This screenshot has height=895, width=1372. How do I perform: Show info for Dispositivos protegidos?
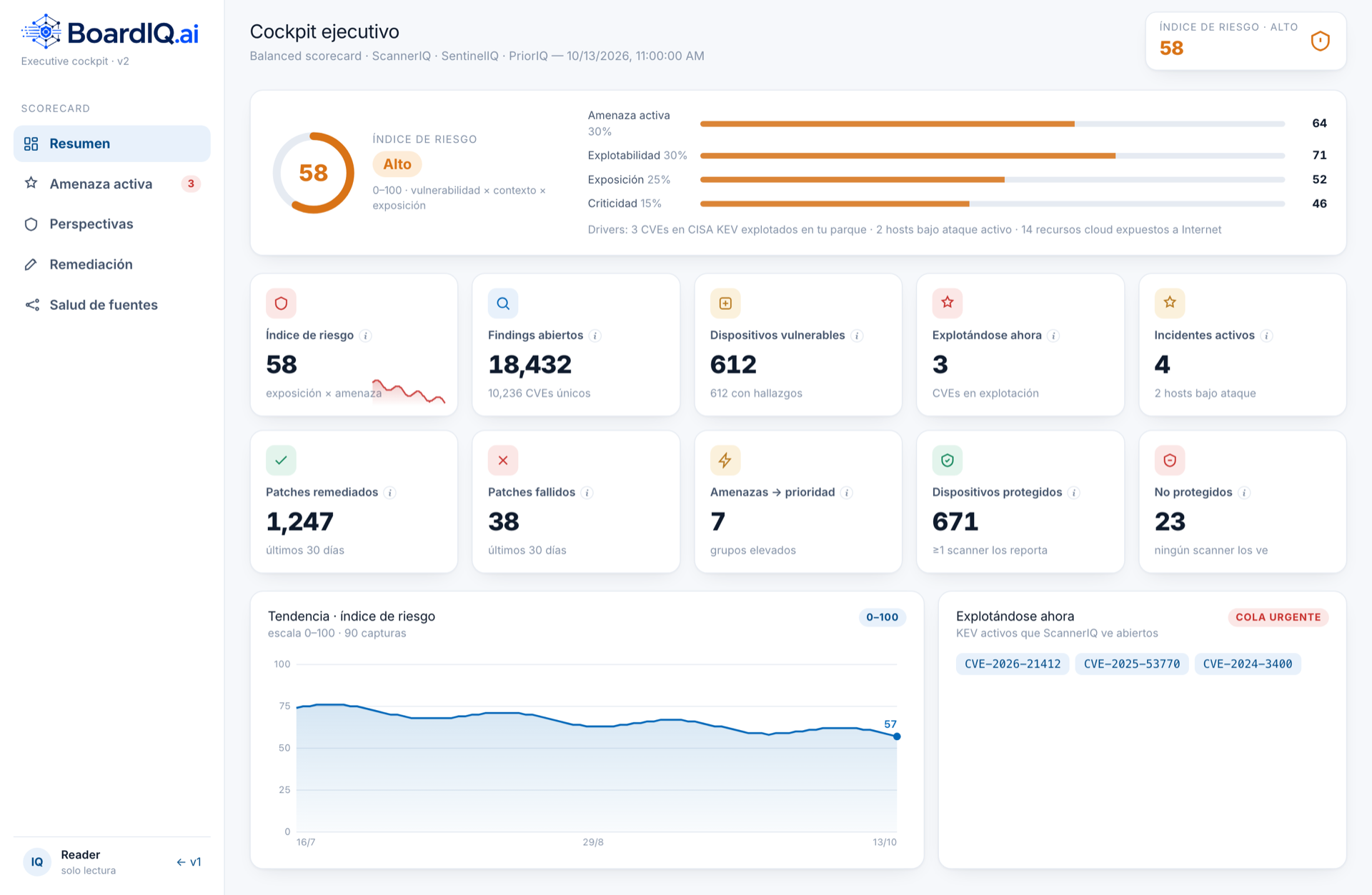[x=1074, y=493]
